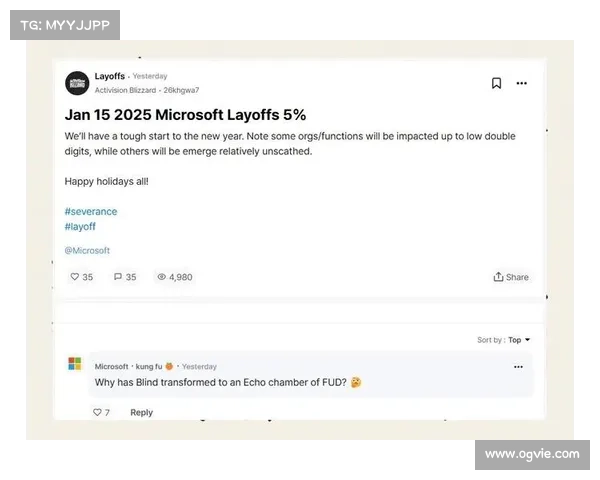Open the Activision Blizzard company link
This screenshot has height=480, width=600.
pyautogui.click(x=125, y=90)
